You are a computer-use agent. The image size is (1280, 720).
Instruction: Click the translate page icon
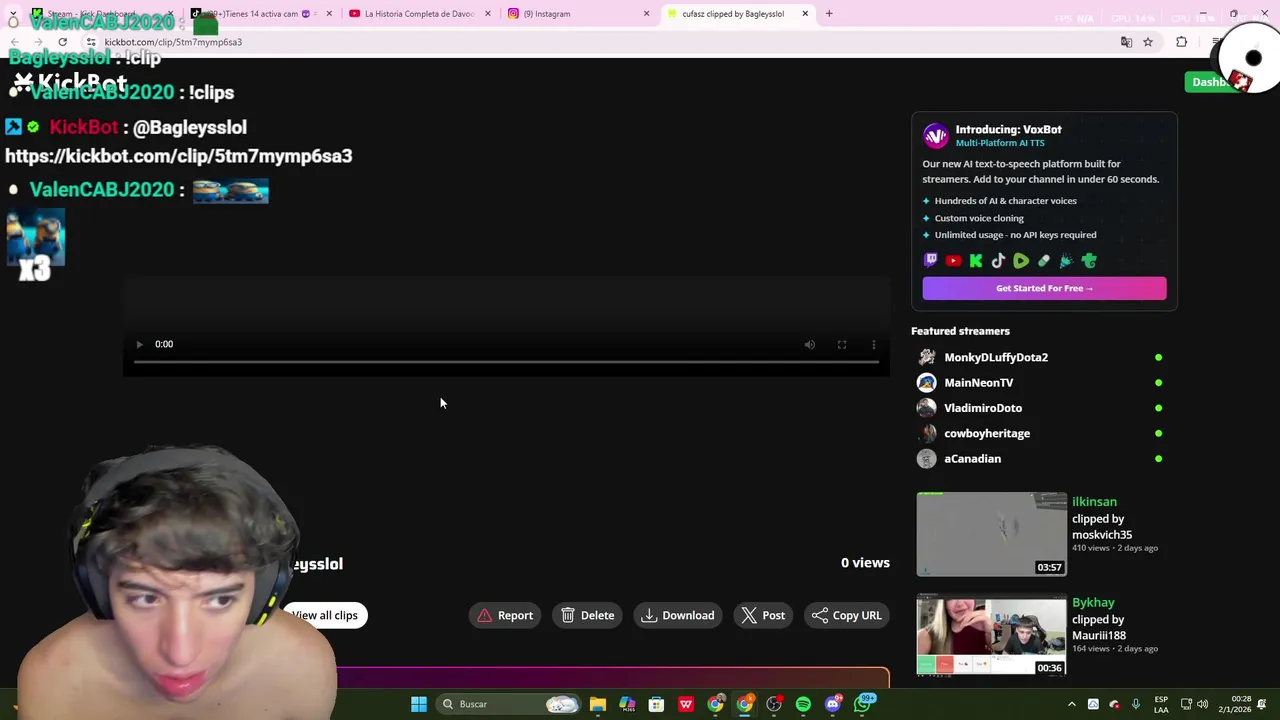coord(1126,42)
